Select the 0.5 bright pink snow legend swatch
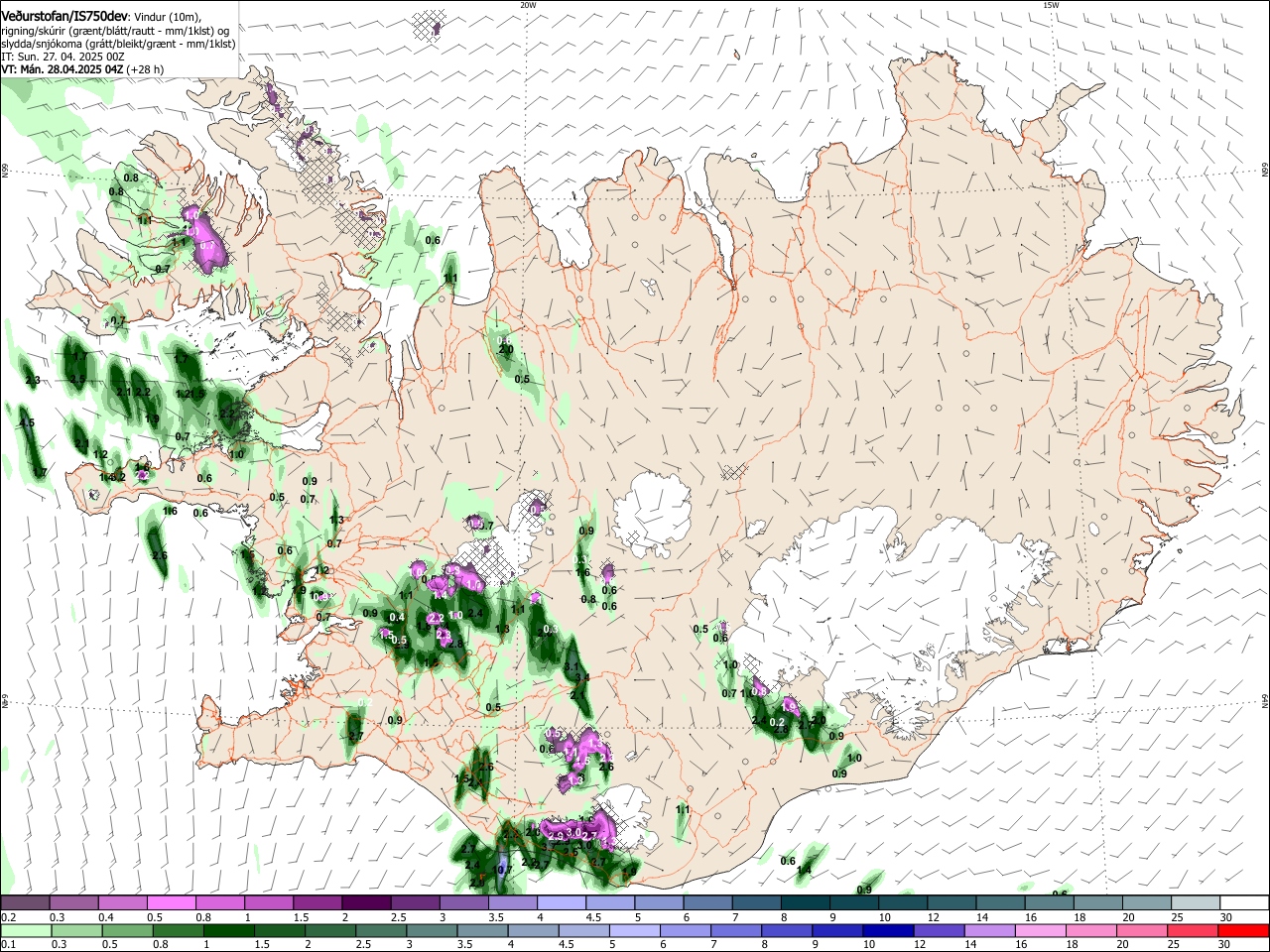1270x952 pixels. (x=171, y=903)
